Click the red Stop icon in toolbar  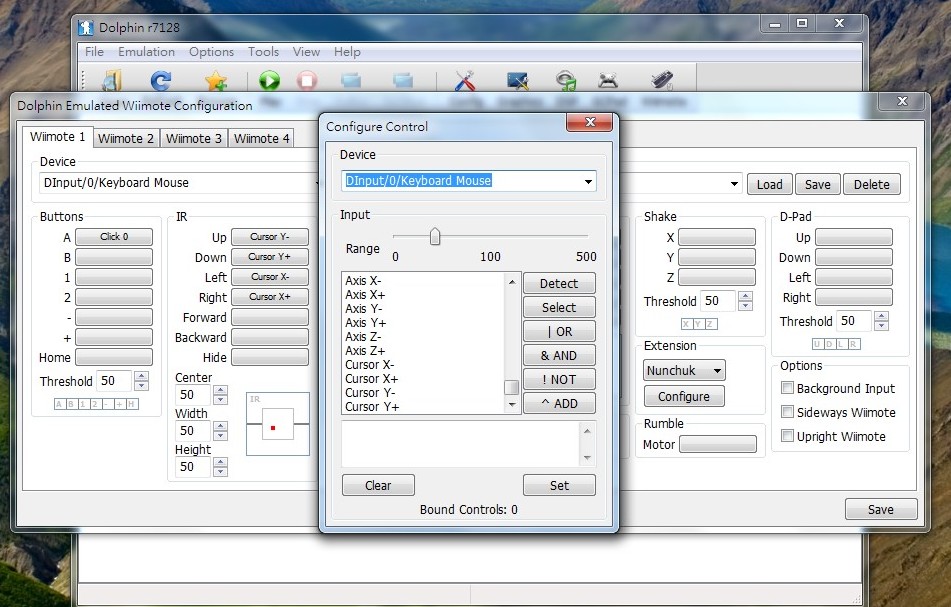click(x=307, y=80)
